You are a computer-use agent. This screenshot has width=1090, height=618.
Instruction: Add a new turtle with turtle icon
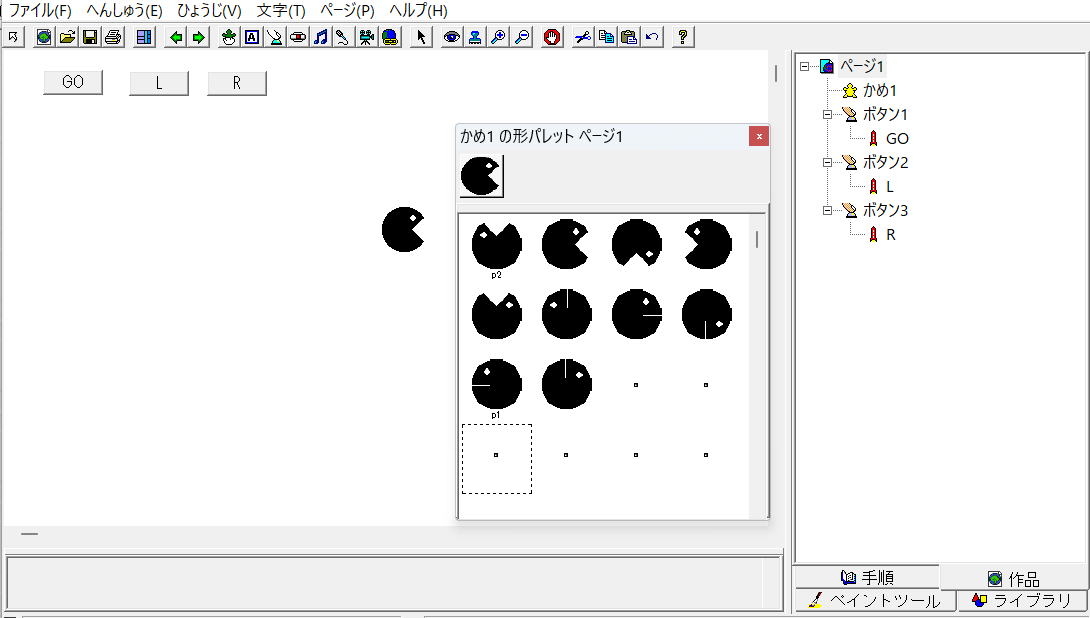click(229, 37)
